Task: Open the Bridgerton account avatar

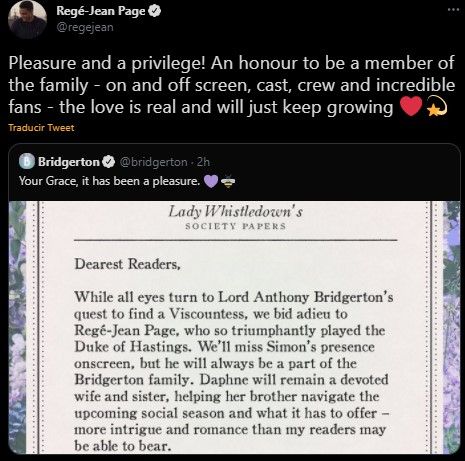Action: [x=27, y=162]
